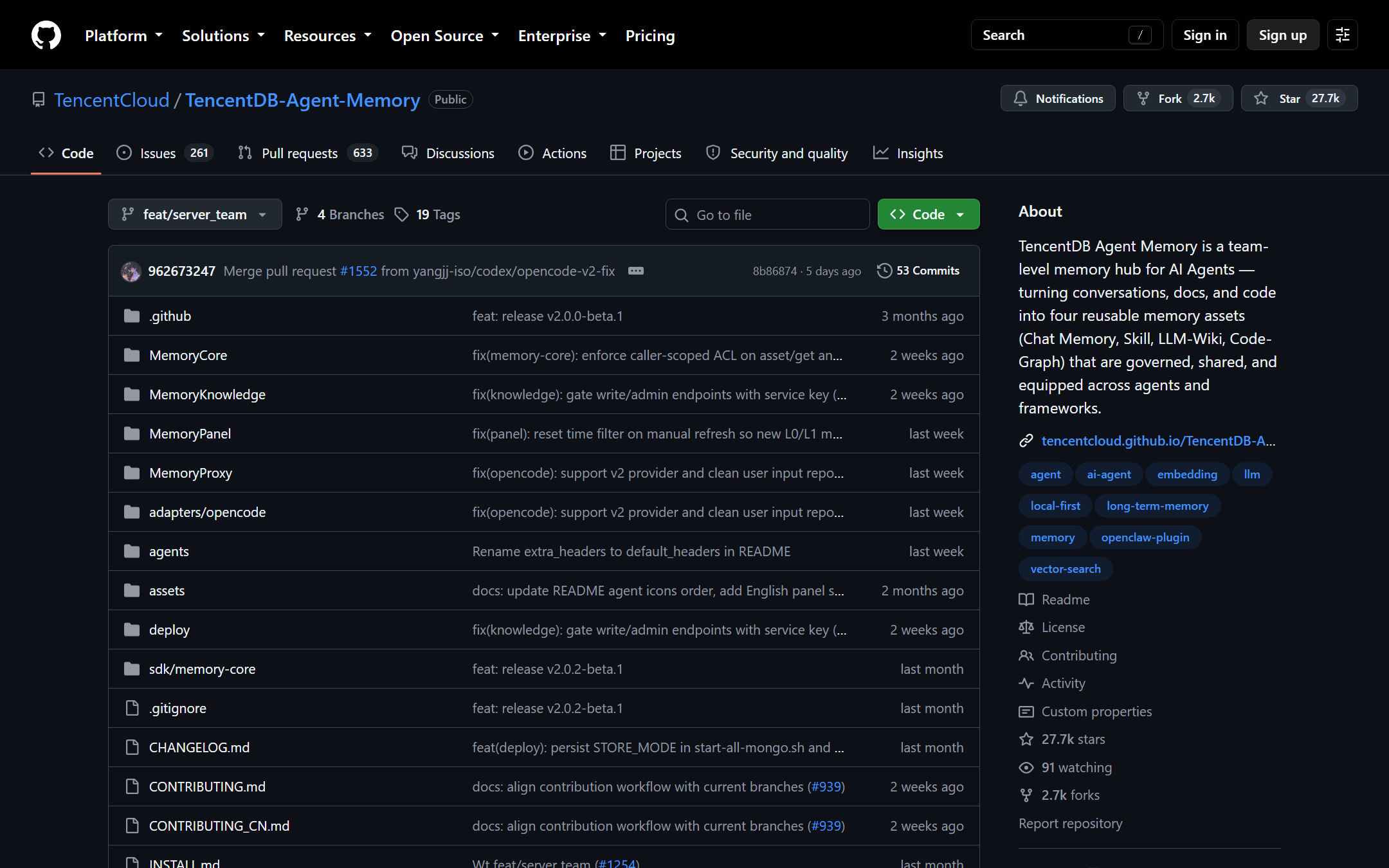Expand the Enterprise menu
Viewport: 1389px width, 868px height.
pyautogui.click(x=562, y=35)
